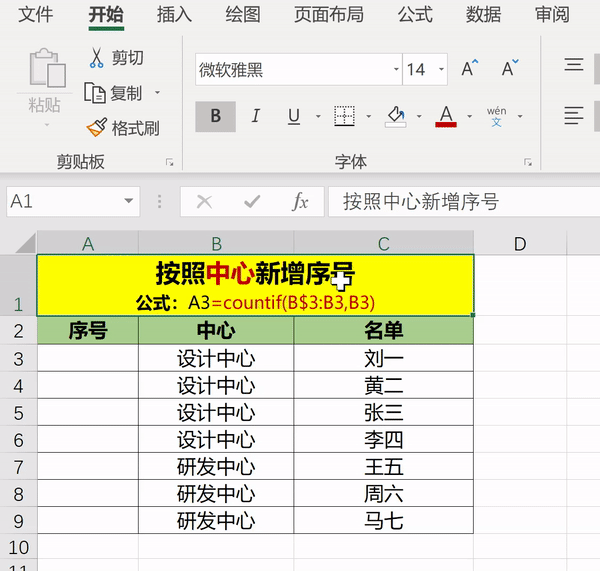
Task: Toggle Italic formatting
Action: click(x=256, y=116)
